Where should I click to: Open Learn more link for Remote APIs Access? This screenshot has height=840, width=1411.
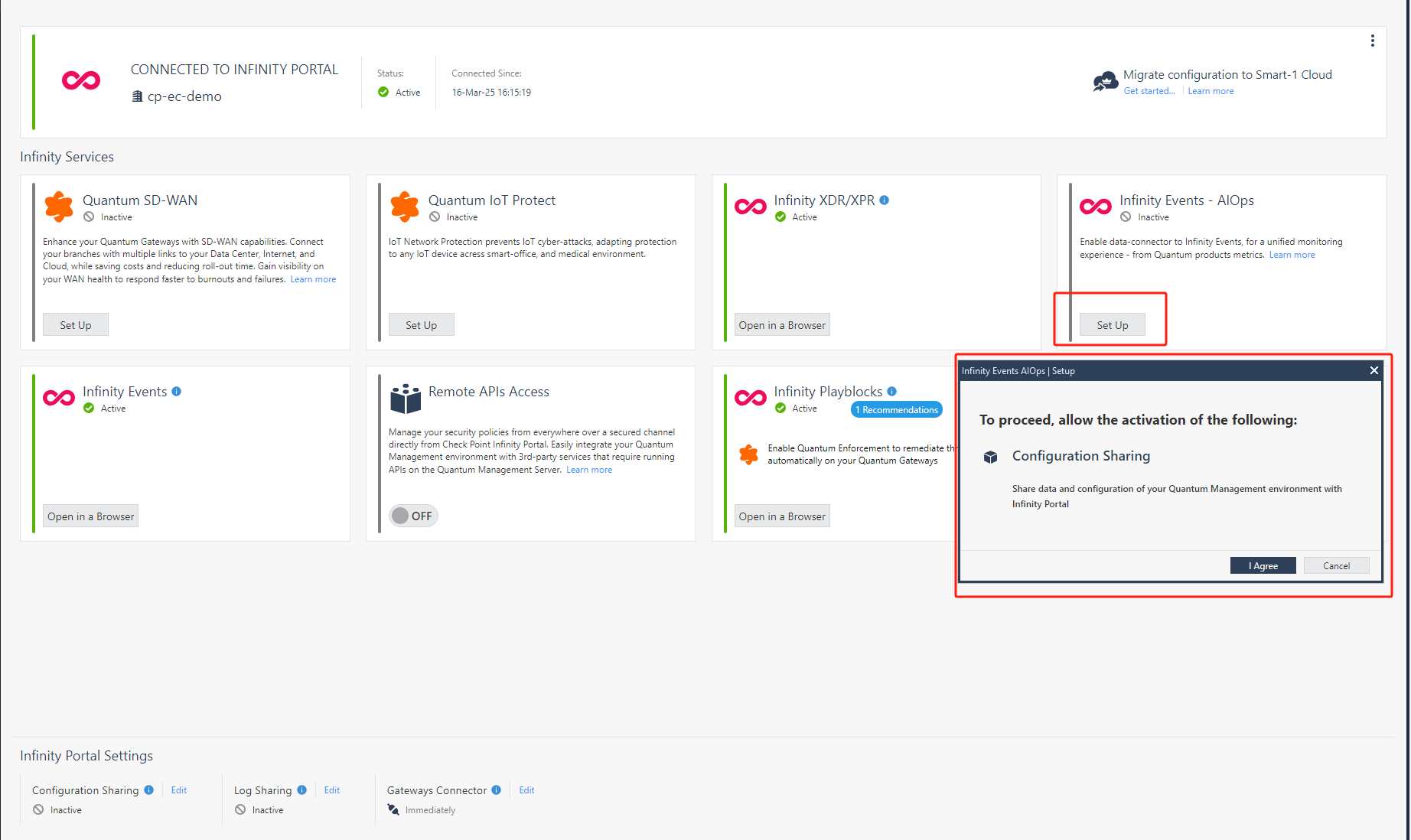(x=588, y=470)
